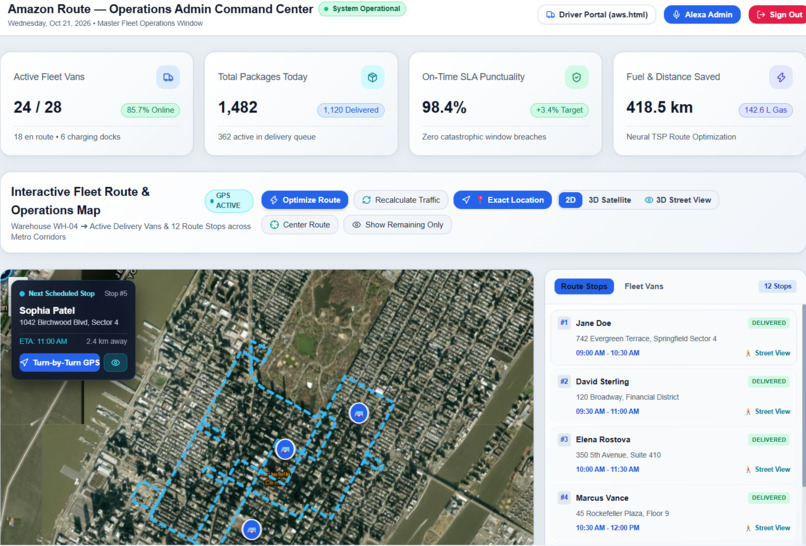Viewport: 806px width, 546px height.
Task: Select the Route Stops tab
Action: click(584, 286)
